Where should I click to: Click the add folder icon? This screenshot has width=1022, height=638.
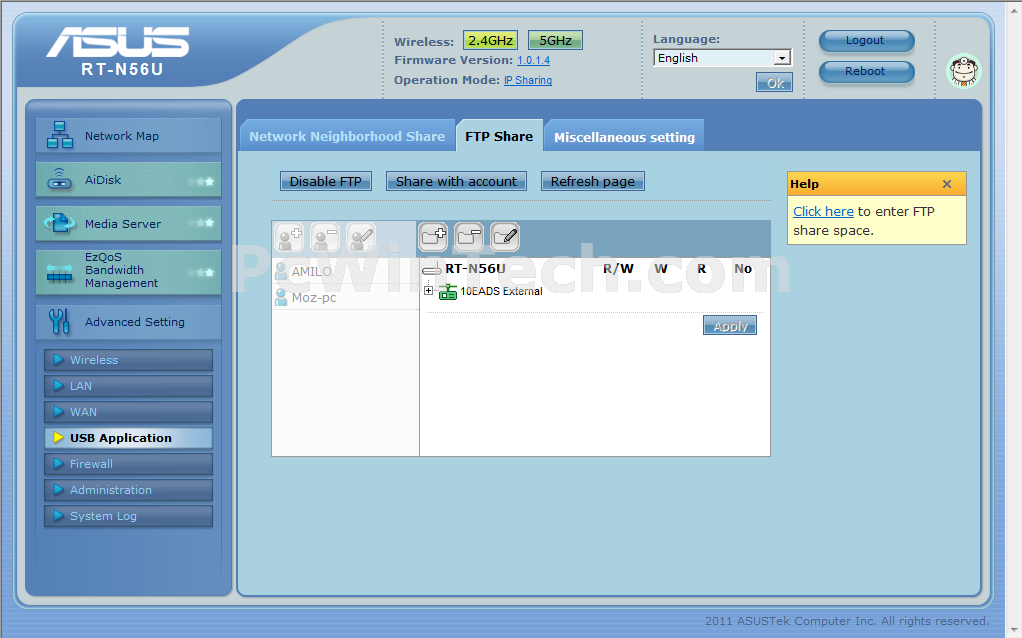433,237
